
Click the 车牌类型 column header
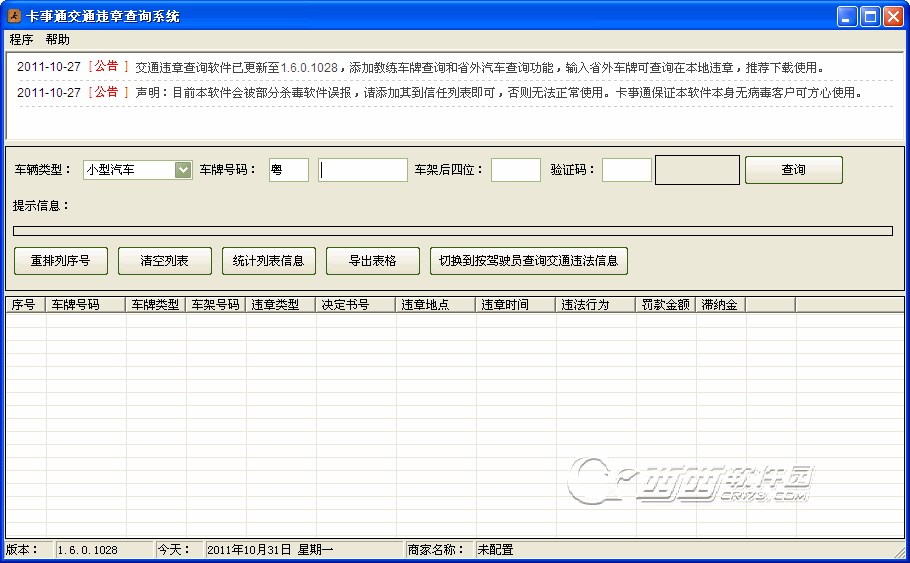(156, 305)
